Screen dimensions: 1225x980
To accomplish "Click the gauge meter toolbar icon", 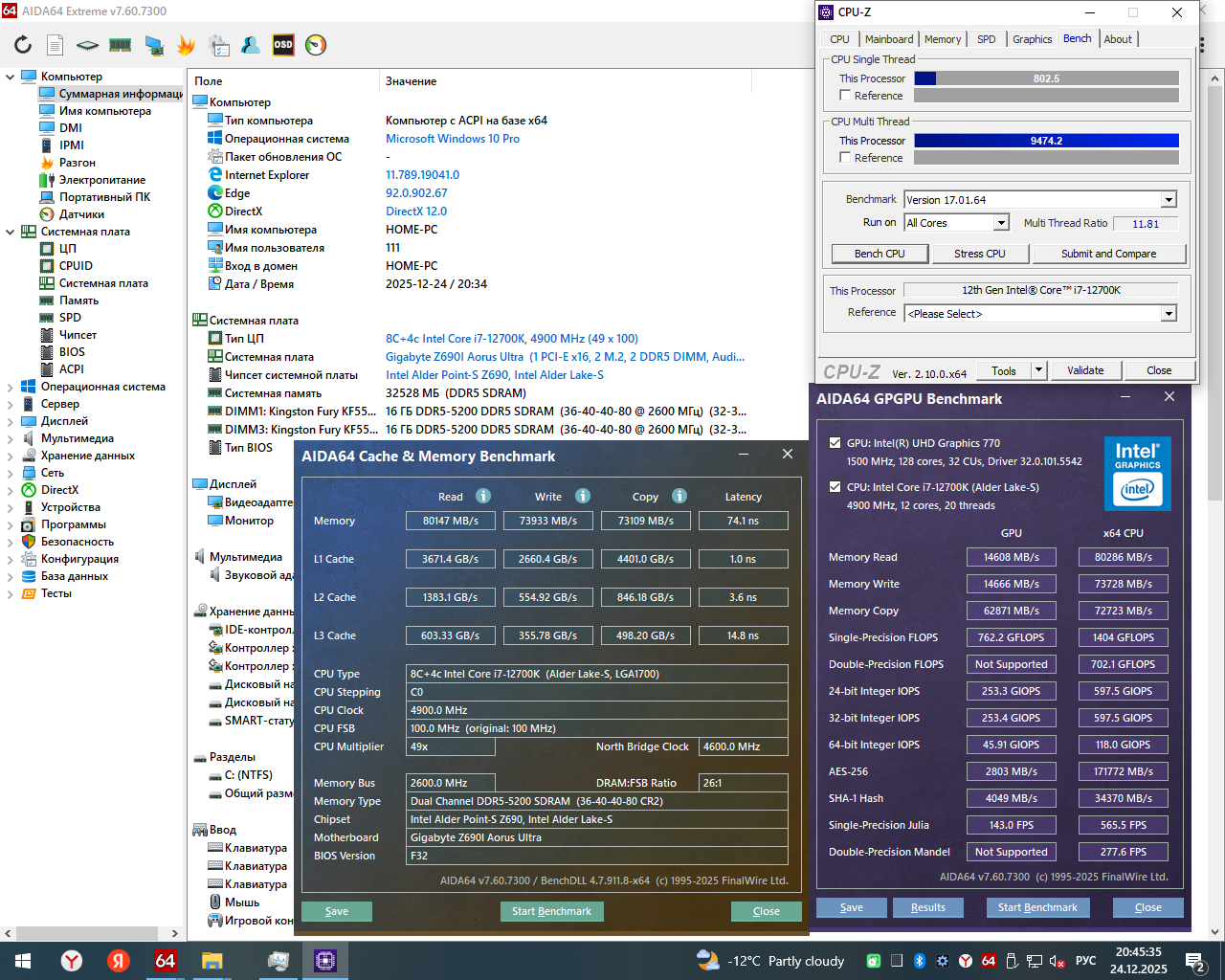I will (316, 45).
